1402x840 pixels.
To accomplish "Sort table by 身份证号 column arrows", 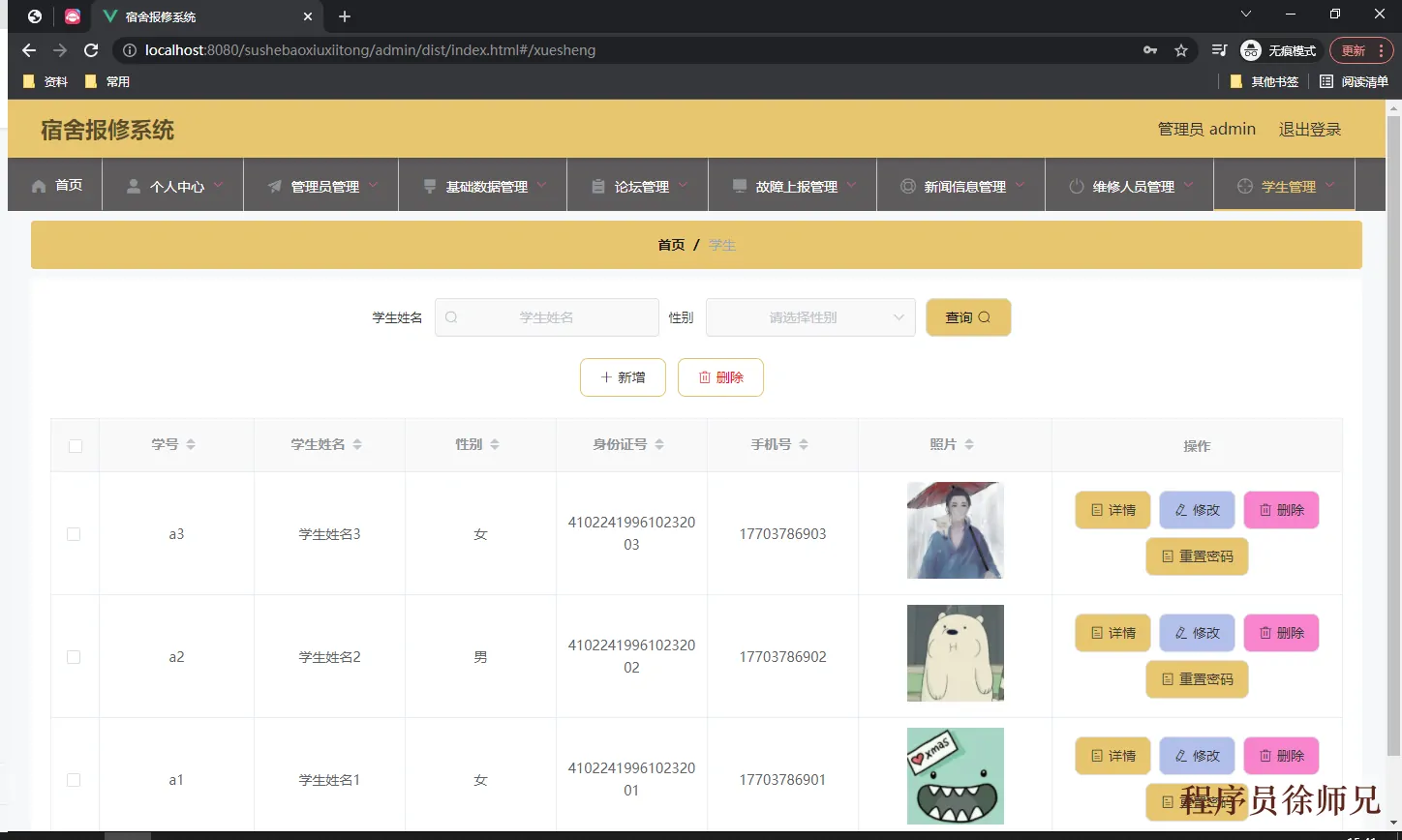I will (659, 444).
